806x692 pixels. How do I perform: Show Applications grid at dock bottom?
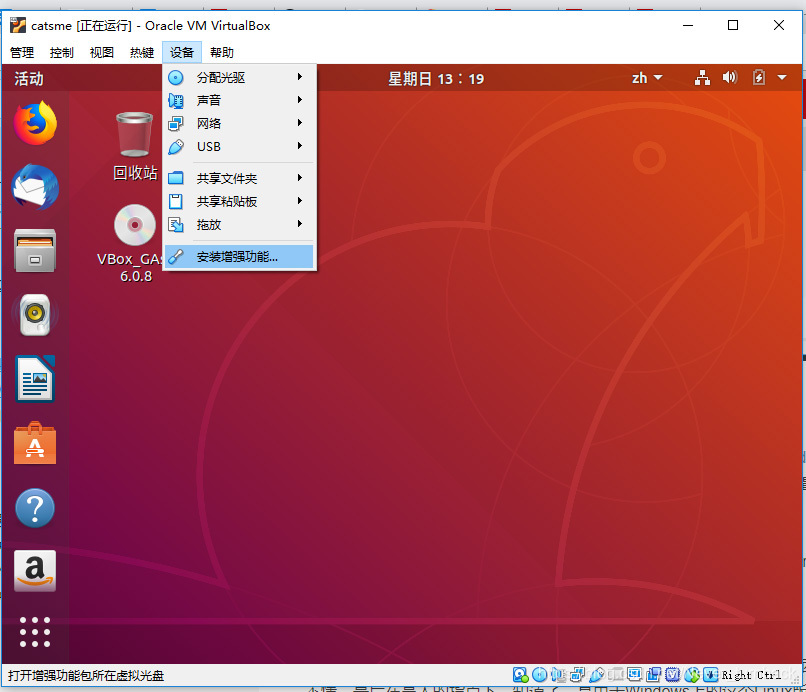[35, 632]
